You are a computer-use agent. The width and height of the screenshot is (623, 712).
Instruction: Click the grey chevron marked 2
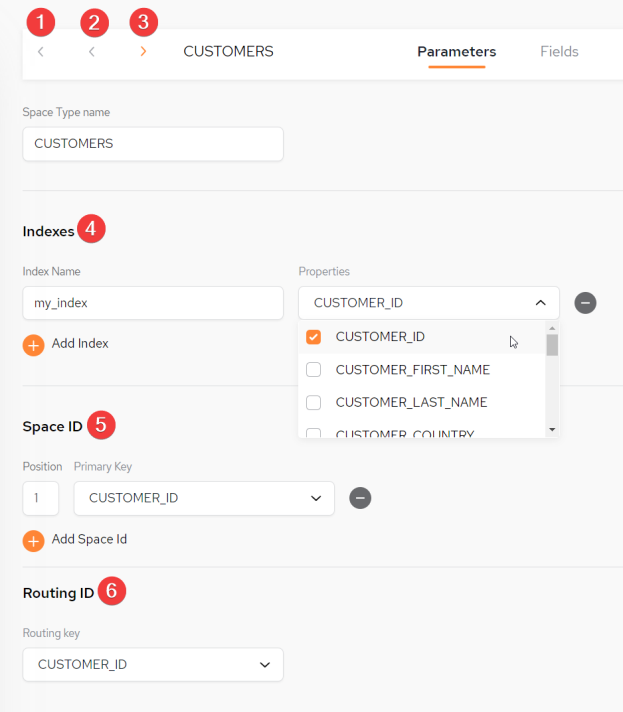92,52
